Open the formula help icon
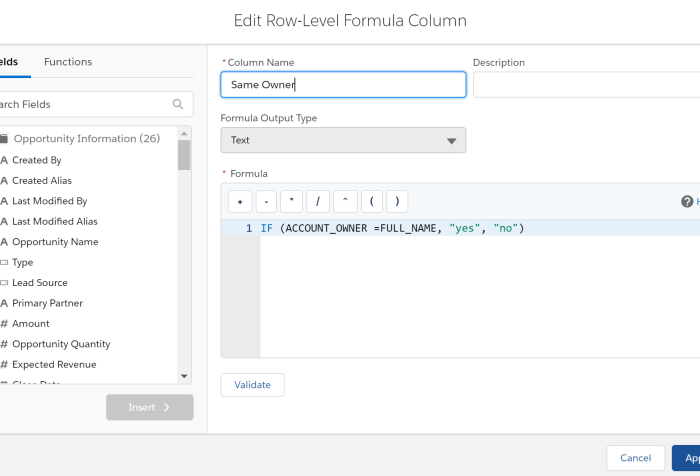 click(687, 202)
